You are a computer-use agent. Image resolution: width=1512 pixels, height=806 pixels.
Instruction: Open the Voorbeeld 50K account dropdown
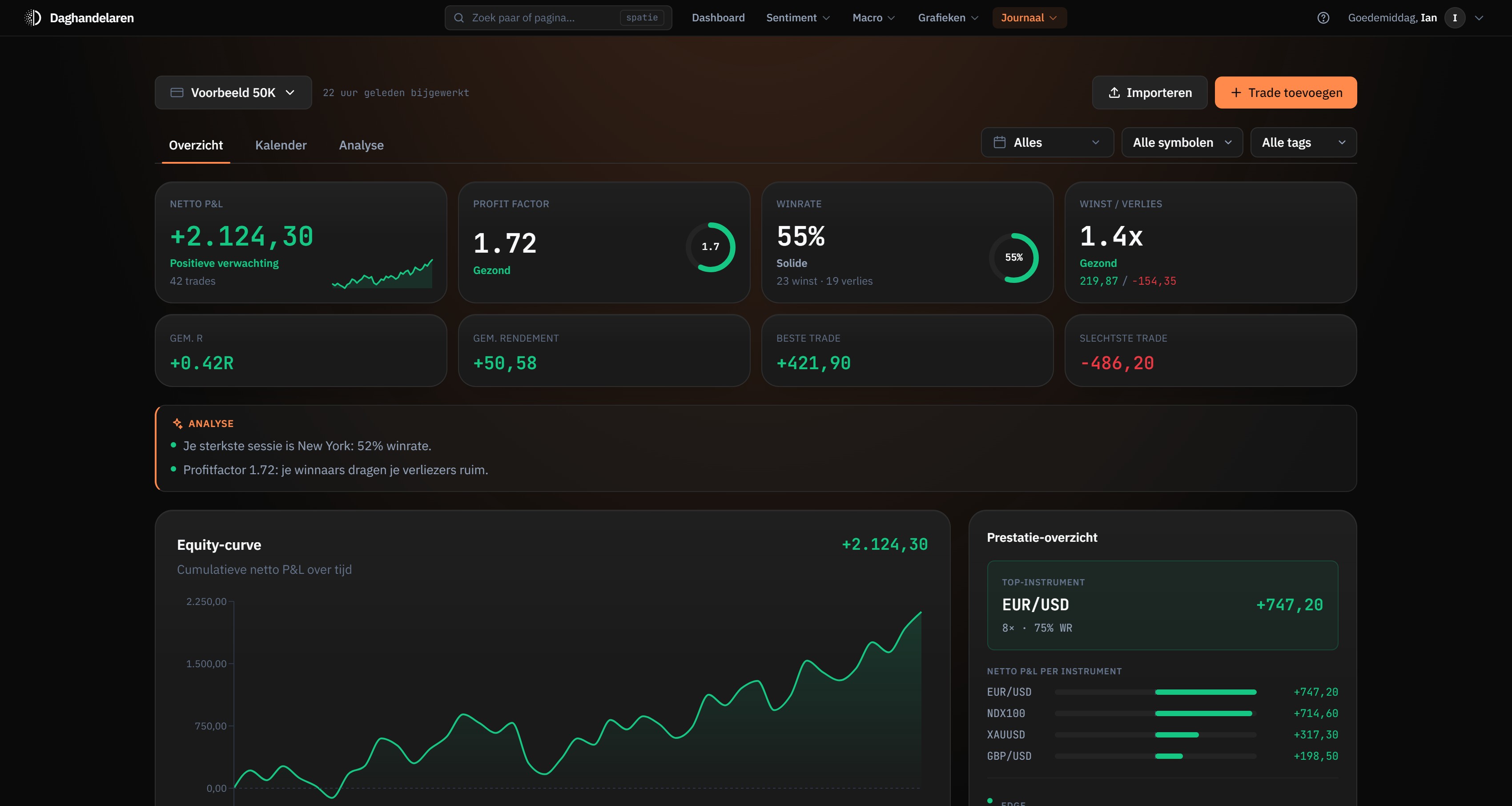233,93
